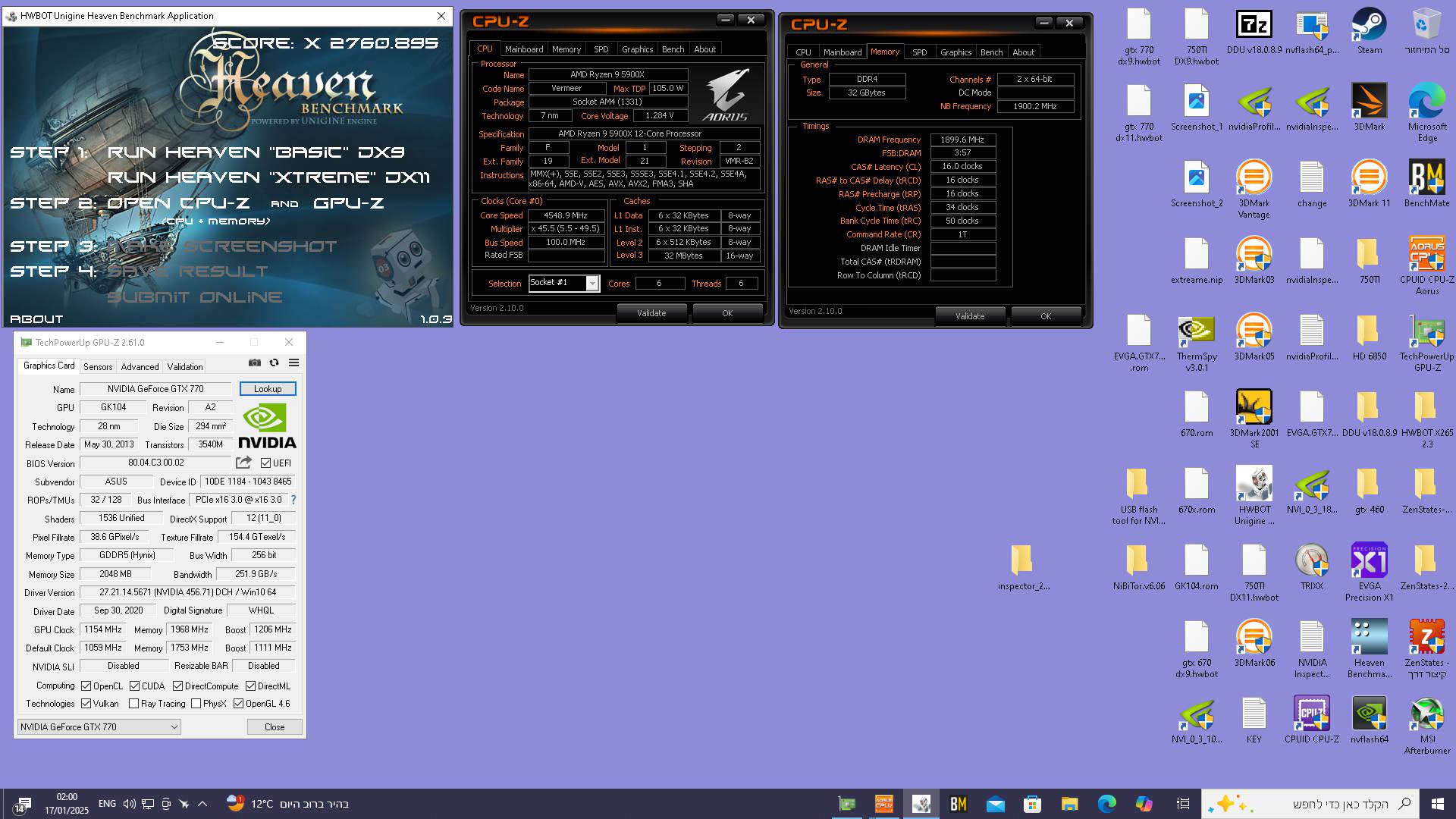The image size is (1456, 819).
Task: Open the BenchMate desktop icon
Action: pyautogui.click(x=1426, y=185)
